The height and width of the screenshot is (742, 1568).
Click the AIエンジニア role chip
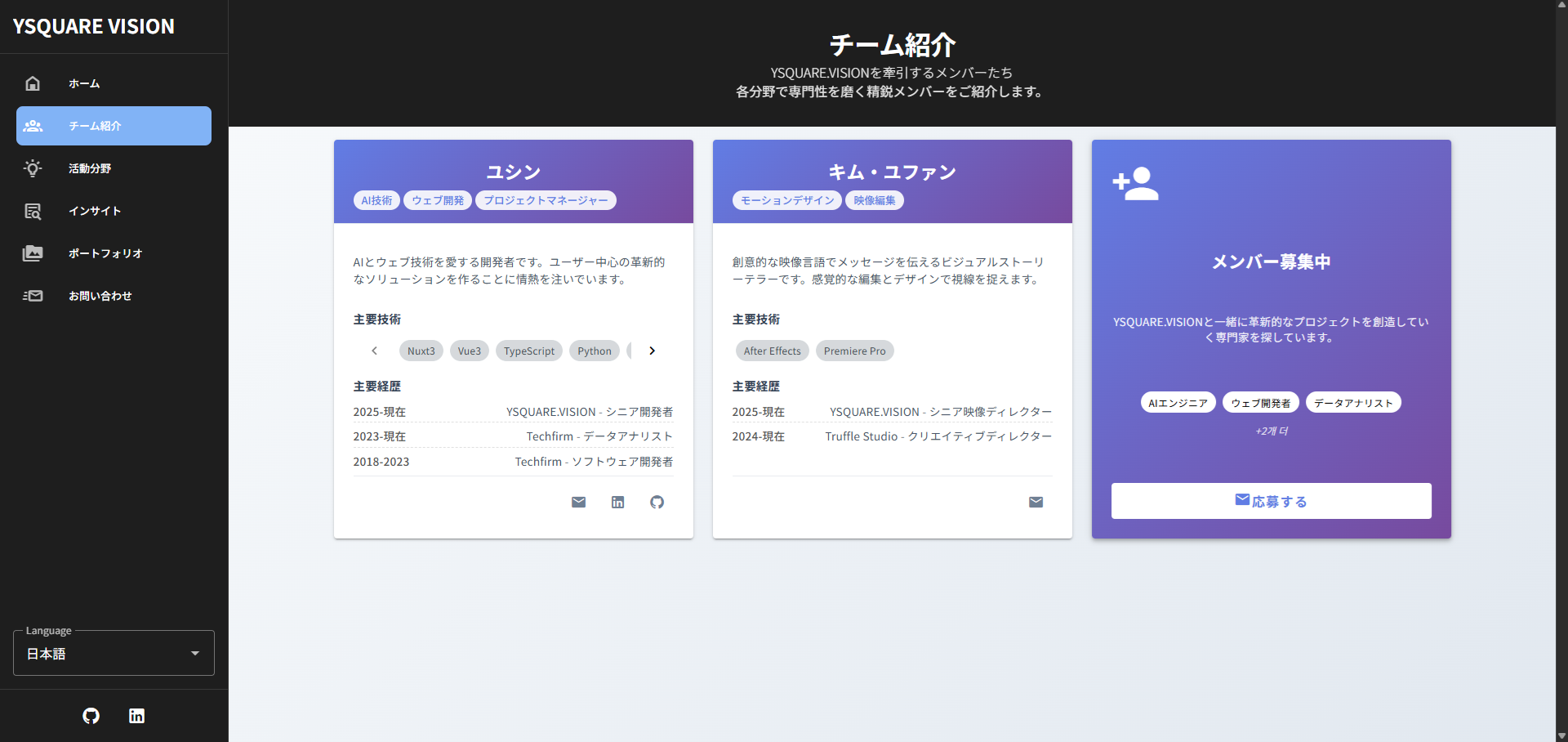tap(1178, 403)
